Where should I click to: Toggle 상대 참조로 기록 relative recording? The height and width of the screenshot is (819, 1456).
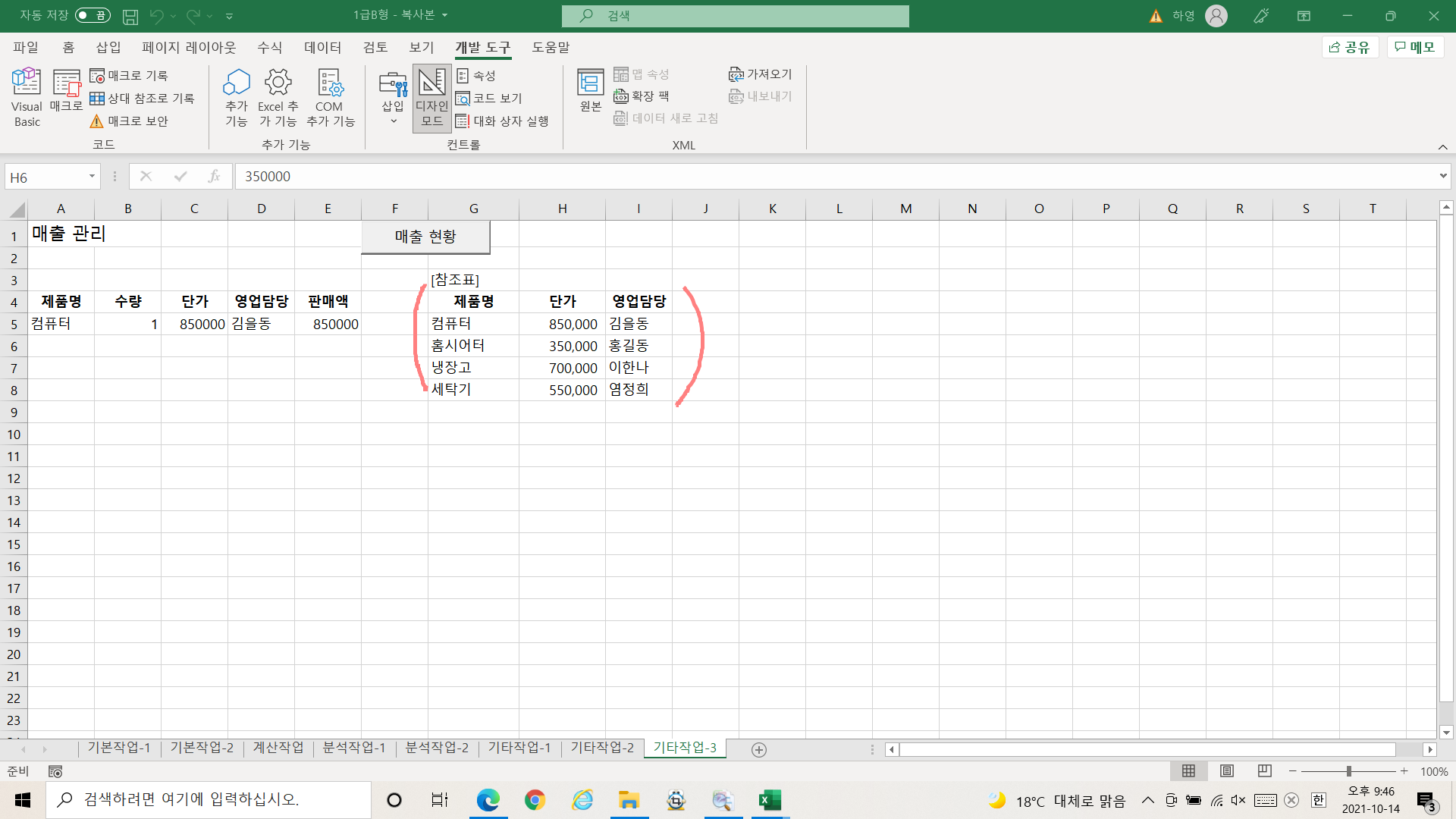point(142,99)
